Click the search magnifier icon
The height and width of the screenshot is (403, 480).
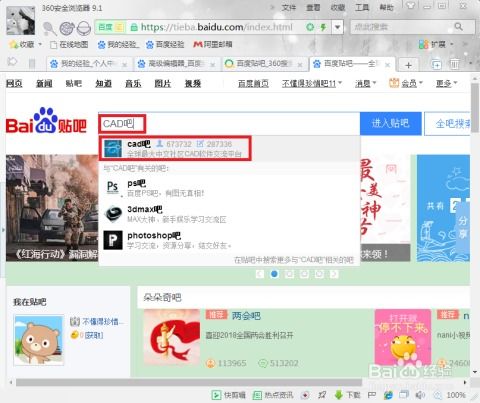click(459, 27)
